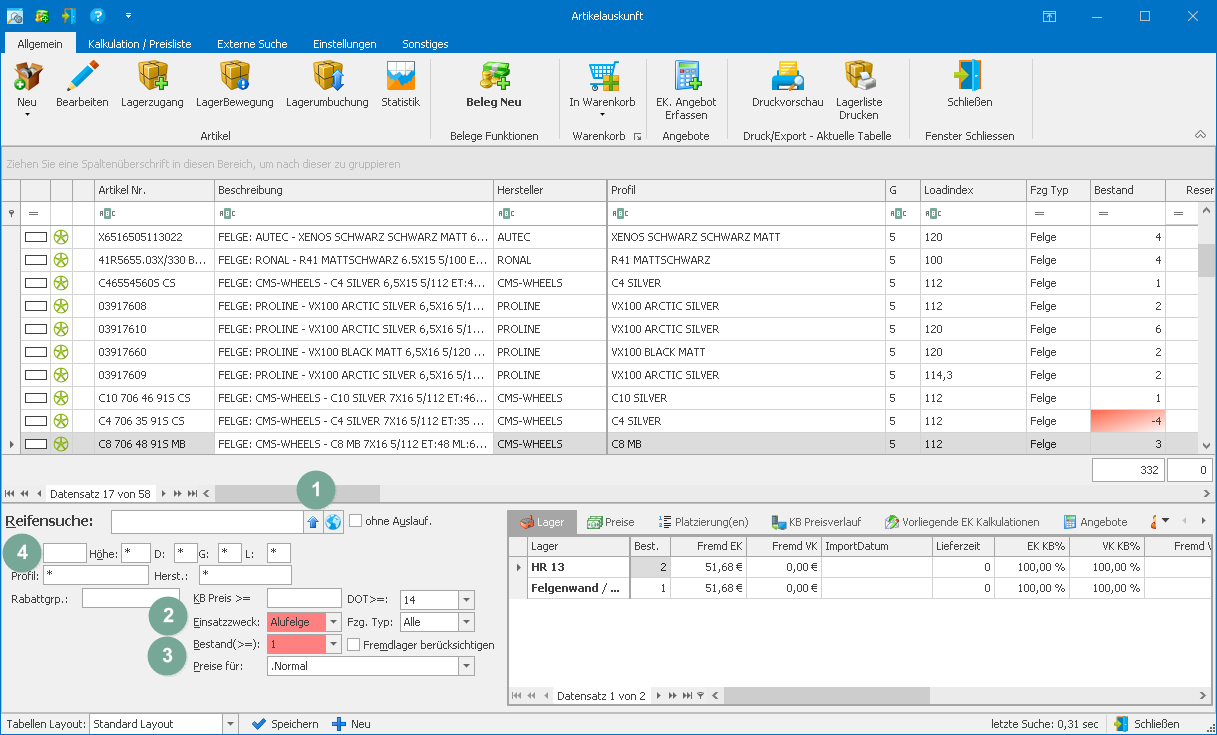Open the Druckvorschau print preview
Image resolution: width=1217 pixels, height=735 pixels.
pos(787,76)
